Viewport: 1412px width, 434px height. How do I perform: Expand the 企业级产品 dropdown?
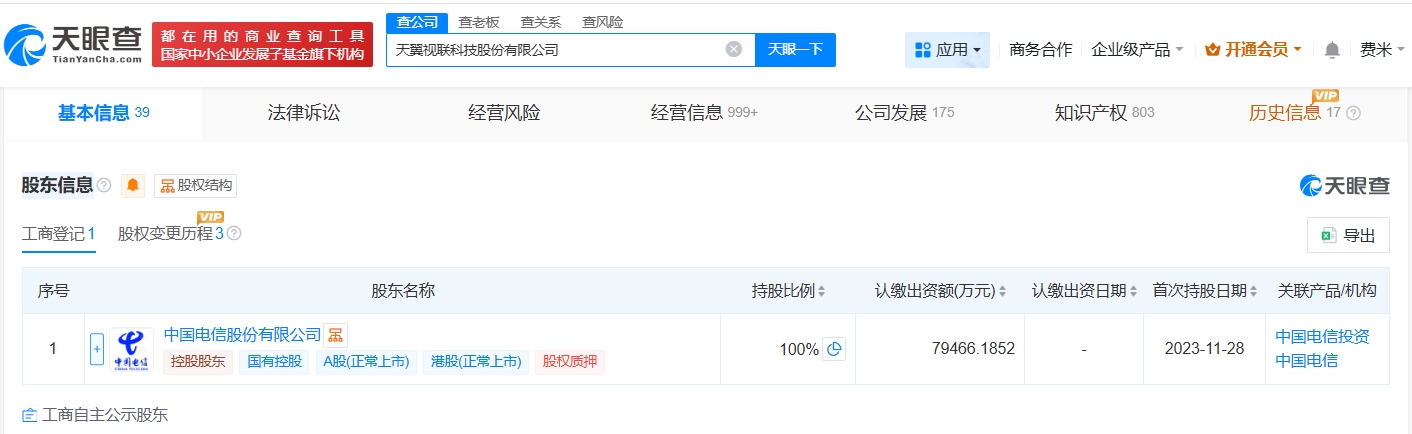(1137, 50)
